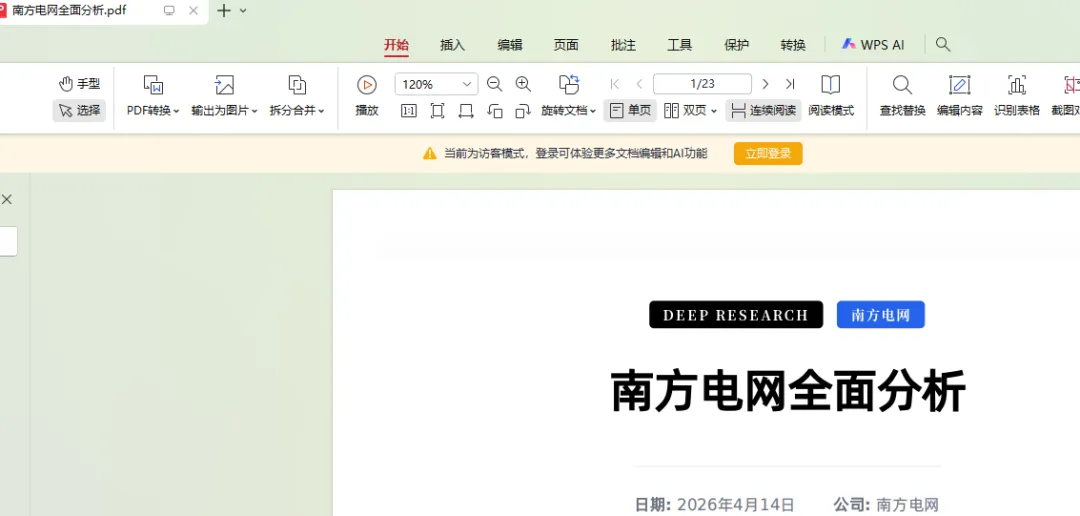Toggle continuous reading (连续阅读)
The image size is (1080, 516).
pyautogui.click(x=763, y=110)
